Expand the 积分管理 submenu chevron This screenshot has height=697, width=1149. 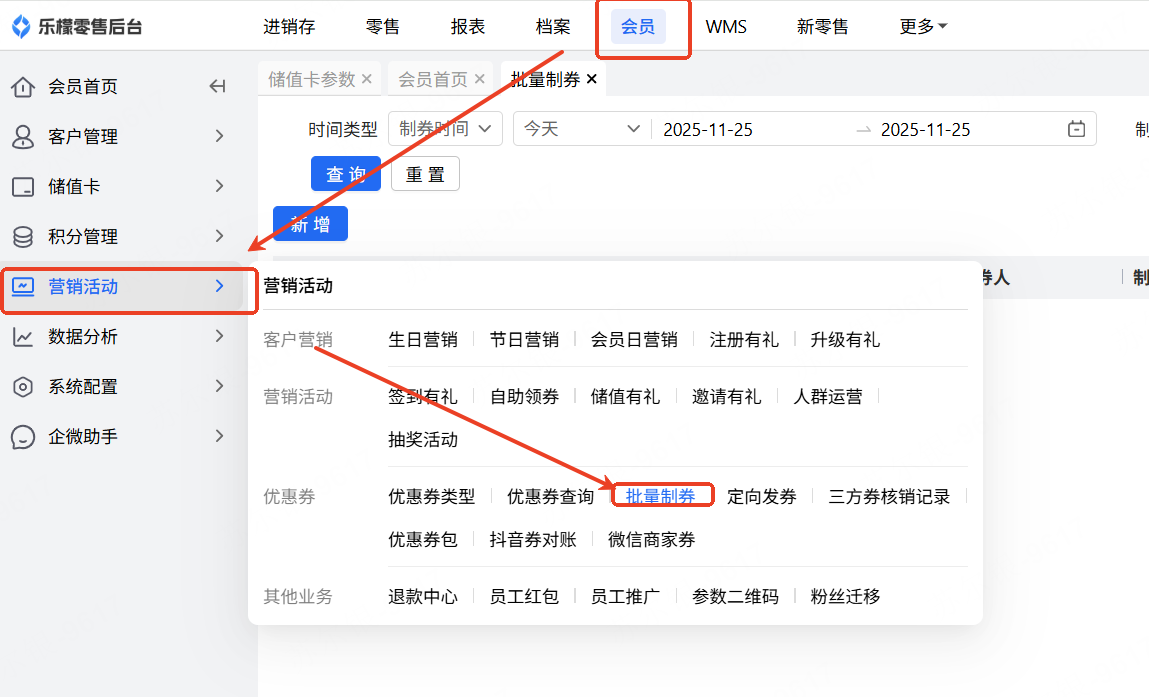(x=219, y=236)
